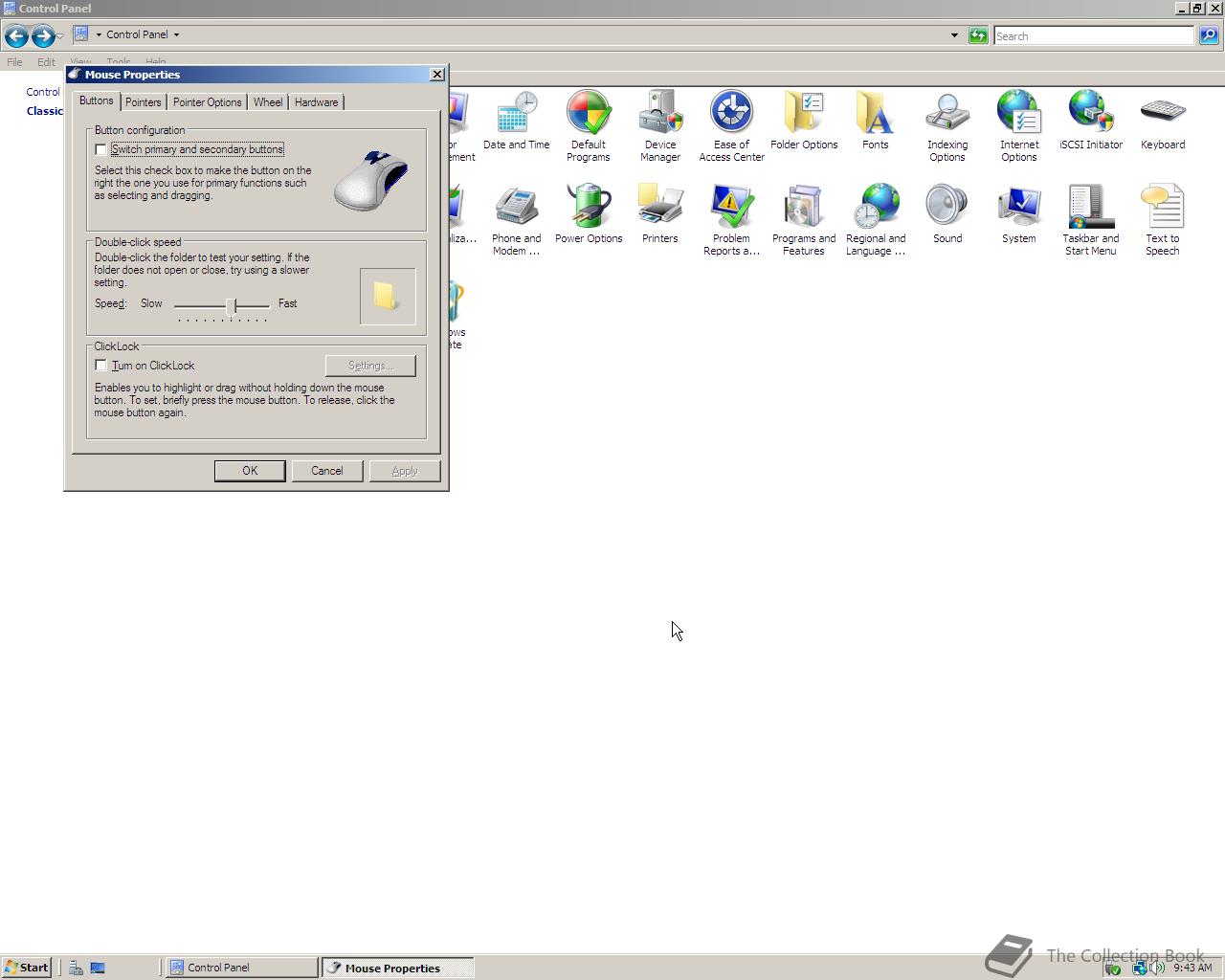Open System properties

click(x=1019, y=214)
